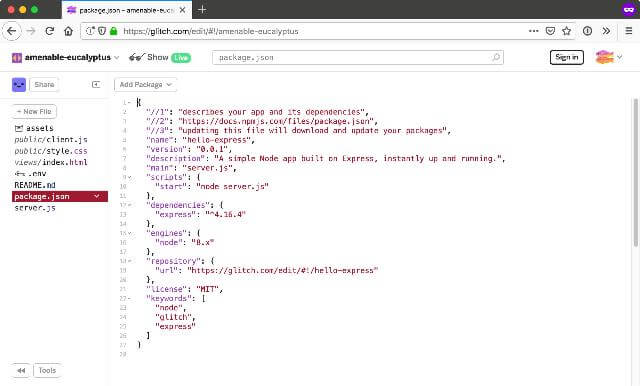Click the "8.x" node engine value
640x386 pixels.
(203, 242)
